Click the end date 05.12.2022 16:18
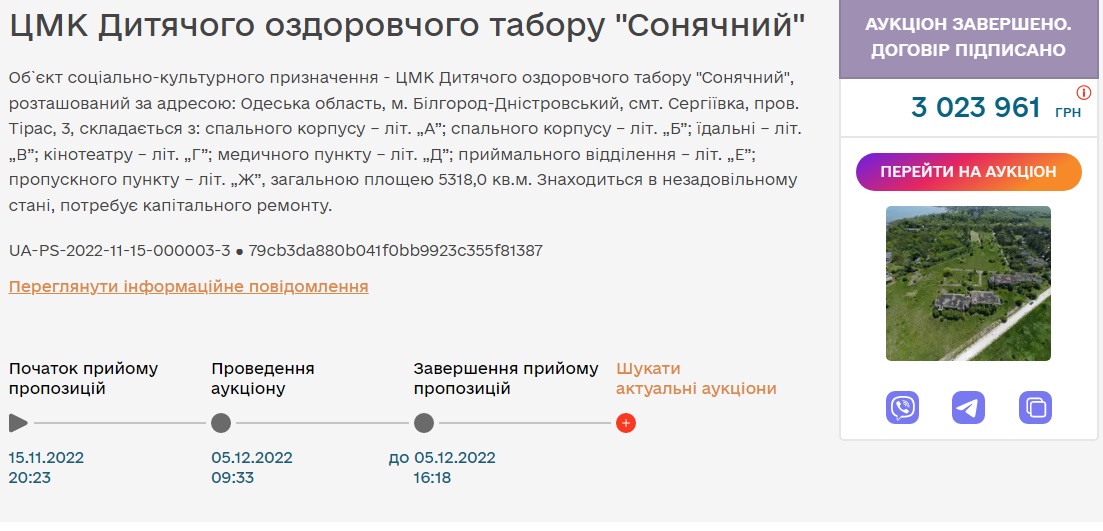The width and height of the screenshot is (1103, 531). (454, 468)
